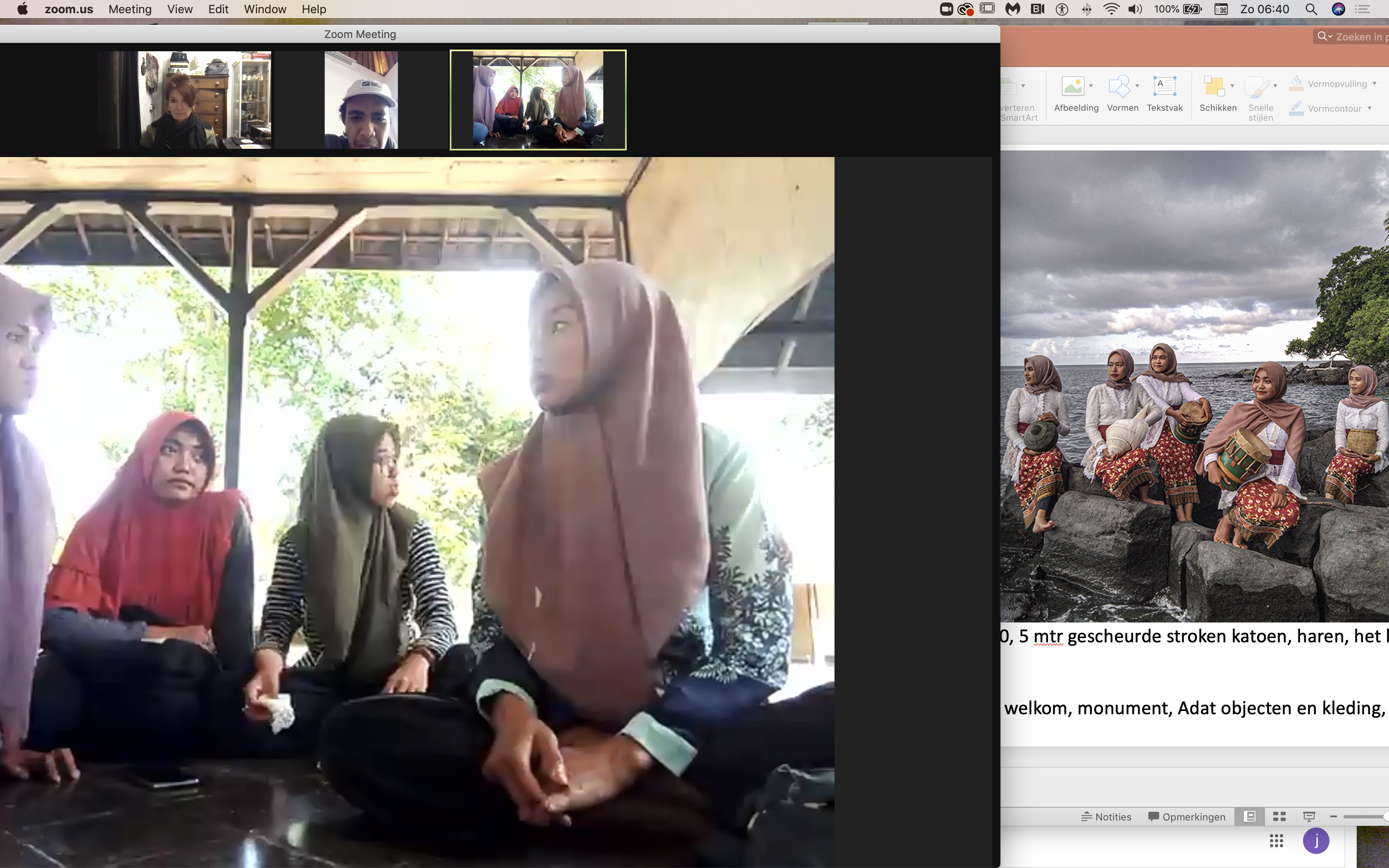Switch to slide sorter grid view
Viewport: 1389px width, 868px height.
click(x=1279, y=816)
